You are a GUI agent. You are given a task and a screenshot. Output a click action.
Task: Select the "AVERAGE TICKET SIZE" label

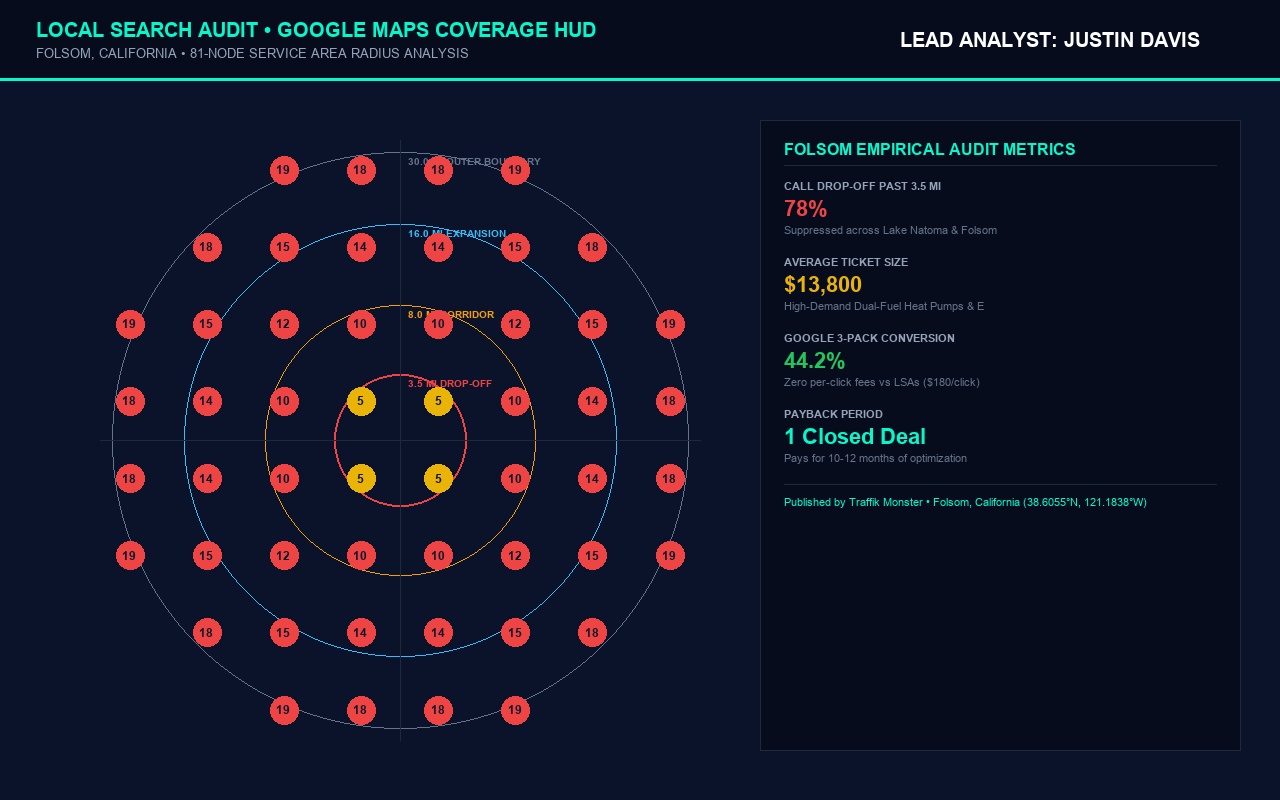coord(846,262)
